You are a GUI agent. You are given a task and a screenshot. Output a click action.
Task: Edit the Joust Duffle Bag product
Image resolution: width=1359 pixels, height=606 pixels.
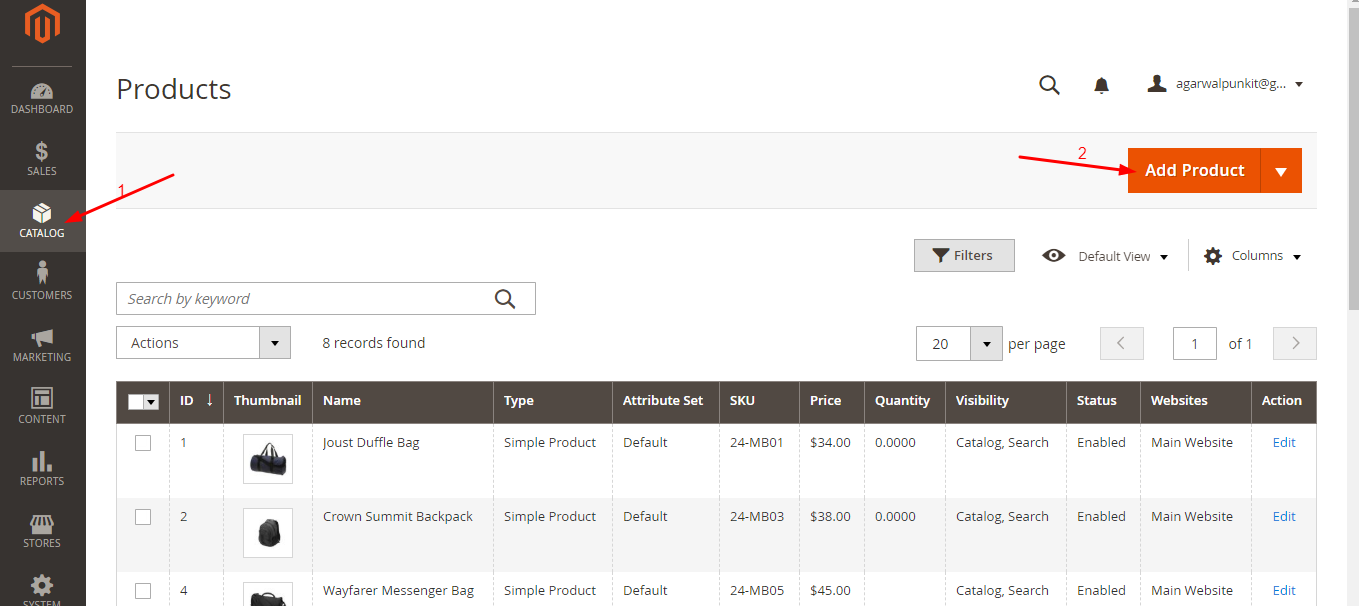[1284, 443]
